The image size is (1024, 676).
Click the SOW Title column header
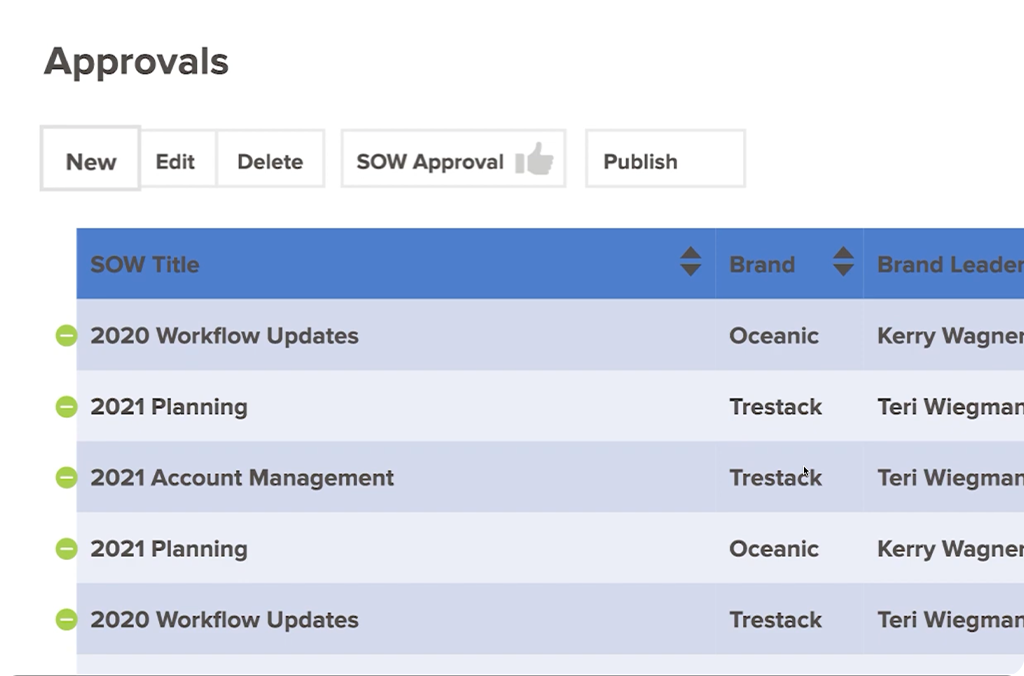396,264
